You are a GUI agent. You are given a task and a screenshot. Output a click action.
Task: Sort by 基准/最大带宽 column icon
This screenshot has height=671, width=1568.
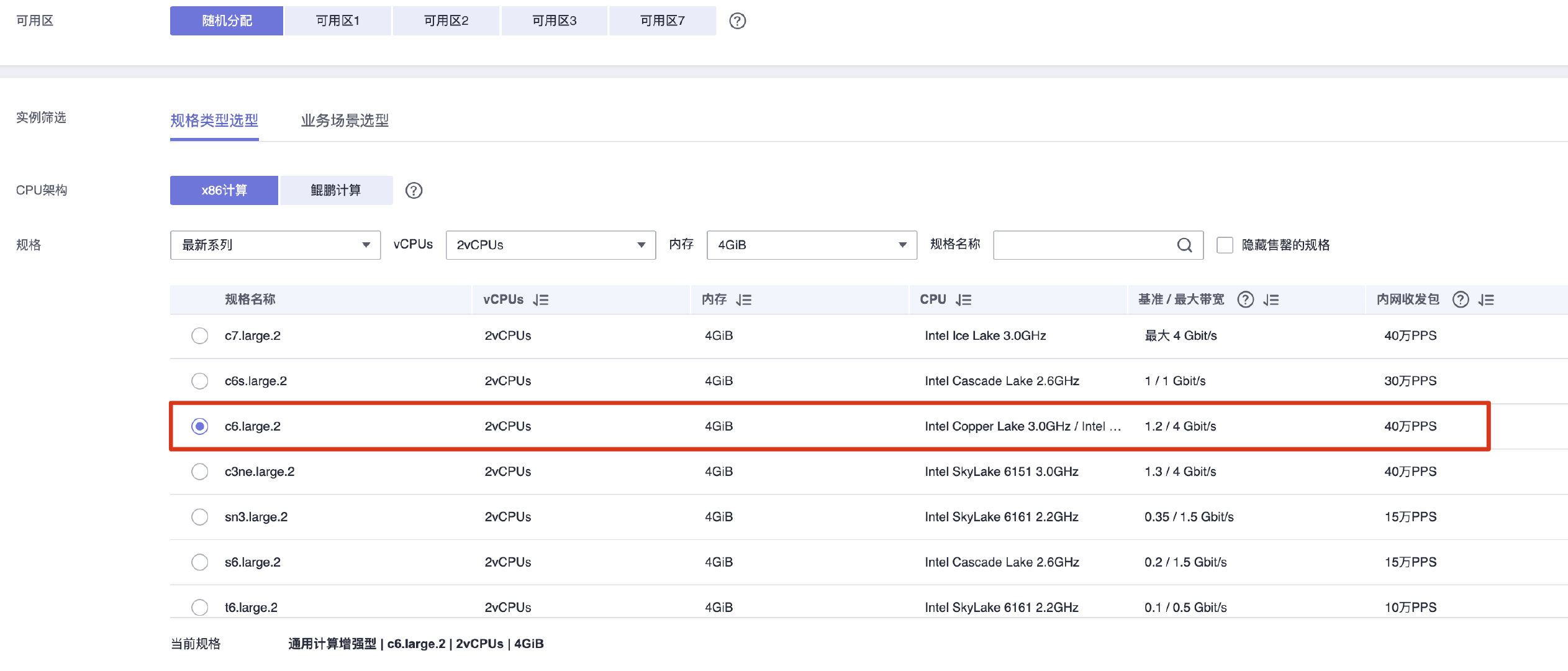pyautogui.click(x=1271, y=300)
